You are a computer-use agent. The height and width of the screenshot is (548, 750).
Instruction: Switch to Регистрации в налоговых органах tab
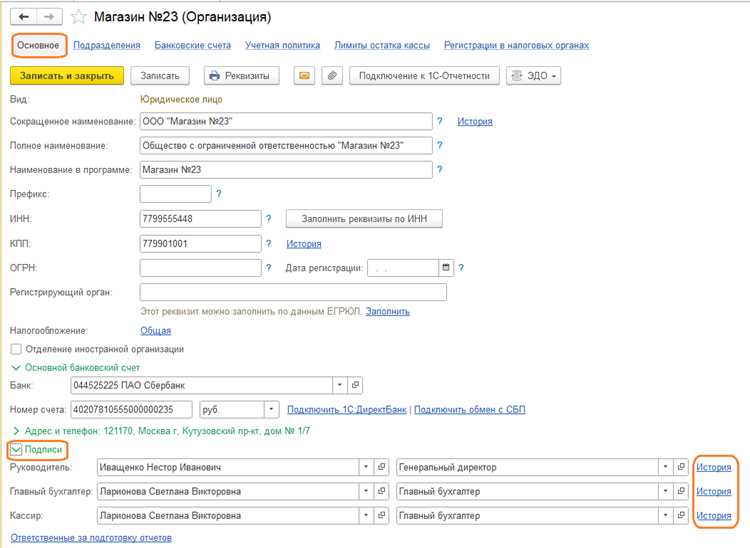(x=517, y=45)
